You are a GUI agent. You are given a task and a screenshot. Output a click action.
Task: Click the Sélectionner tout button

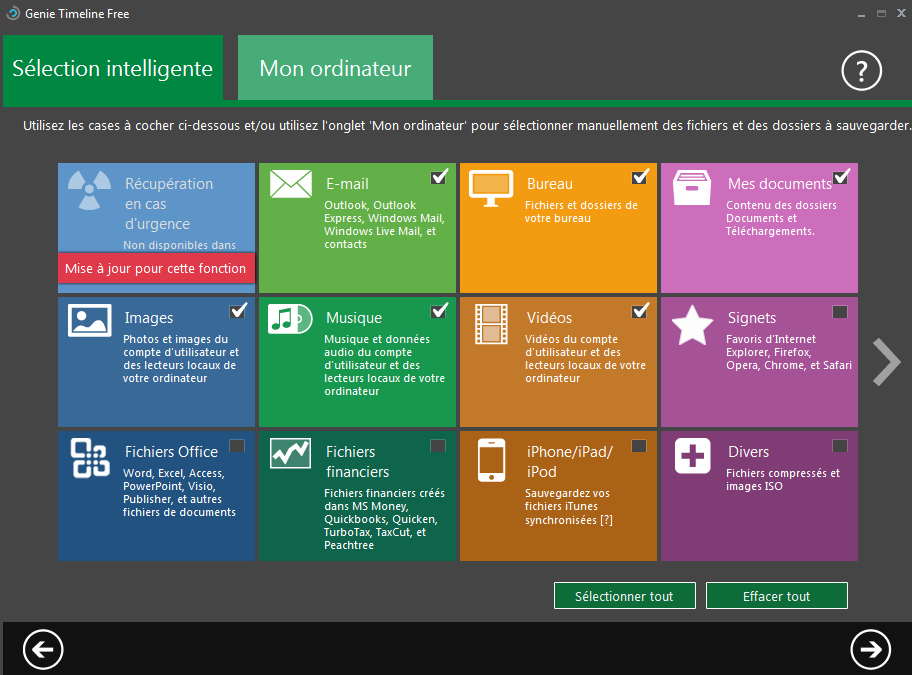(x=625, y=596)
